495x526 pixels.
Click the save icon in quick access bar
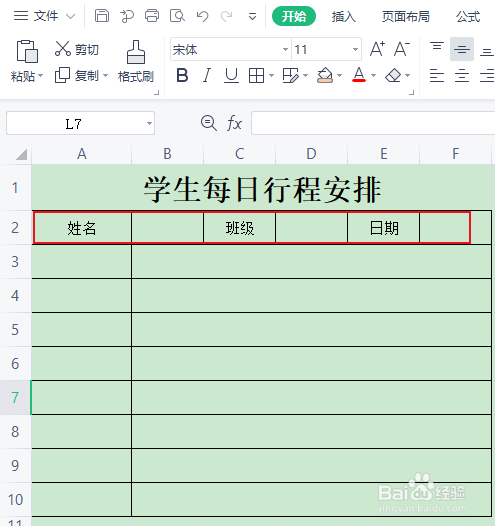pyautogui.click(x=102, y=16)
